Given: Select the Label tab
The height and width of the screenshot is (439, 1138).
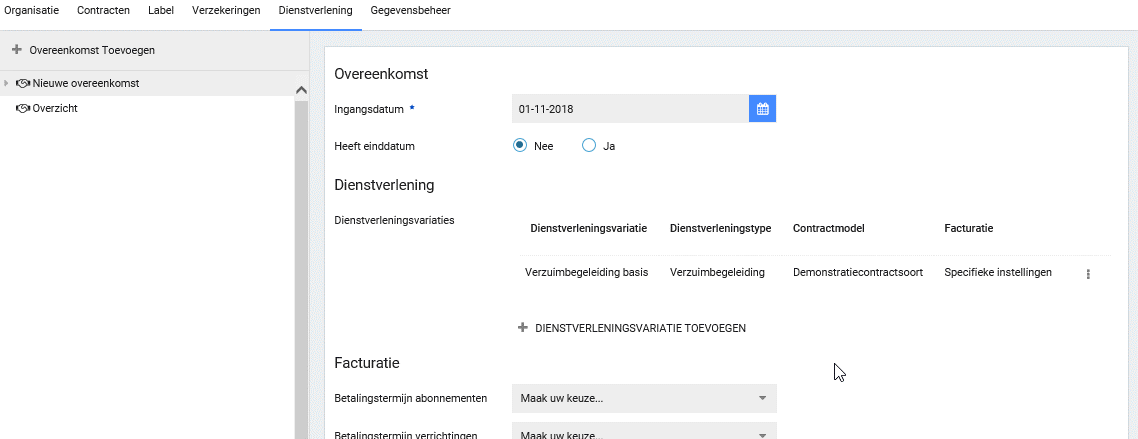Looking at the screenshot, I should click(160, 11).
